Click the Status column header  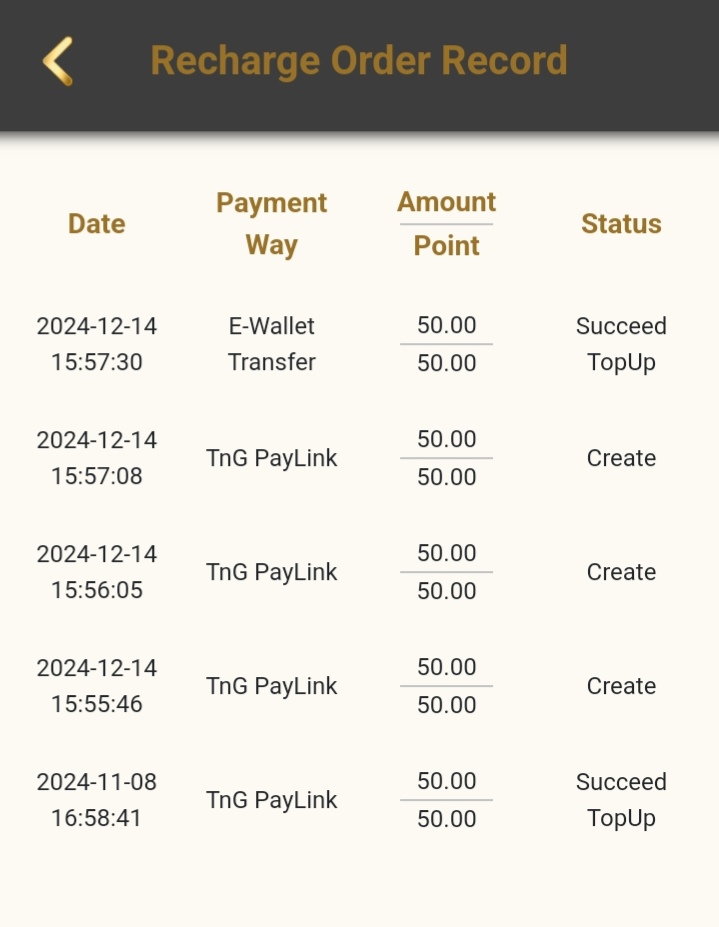621,224
